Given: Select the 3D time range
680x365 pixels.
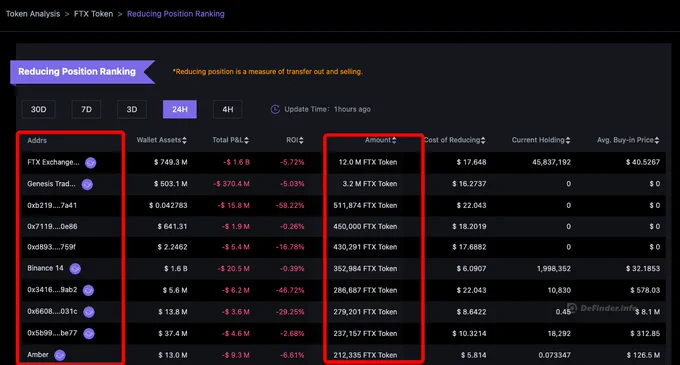Looking at the screenshot, I should pyautogui.click(x=132, y=109).
